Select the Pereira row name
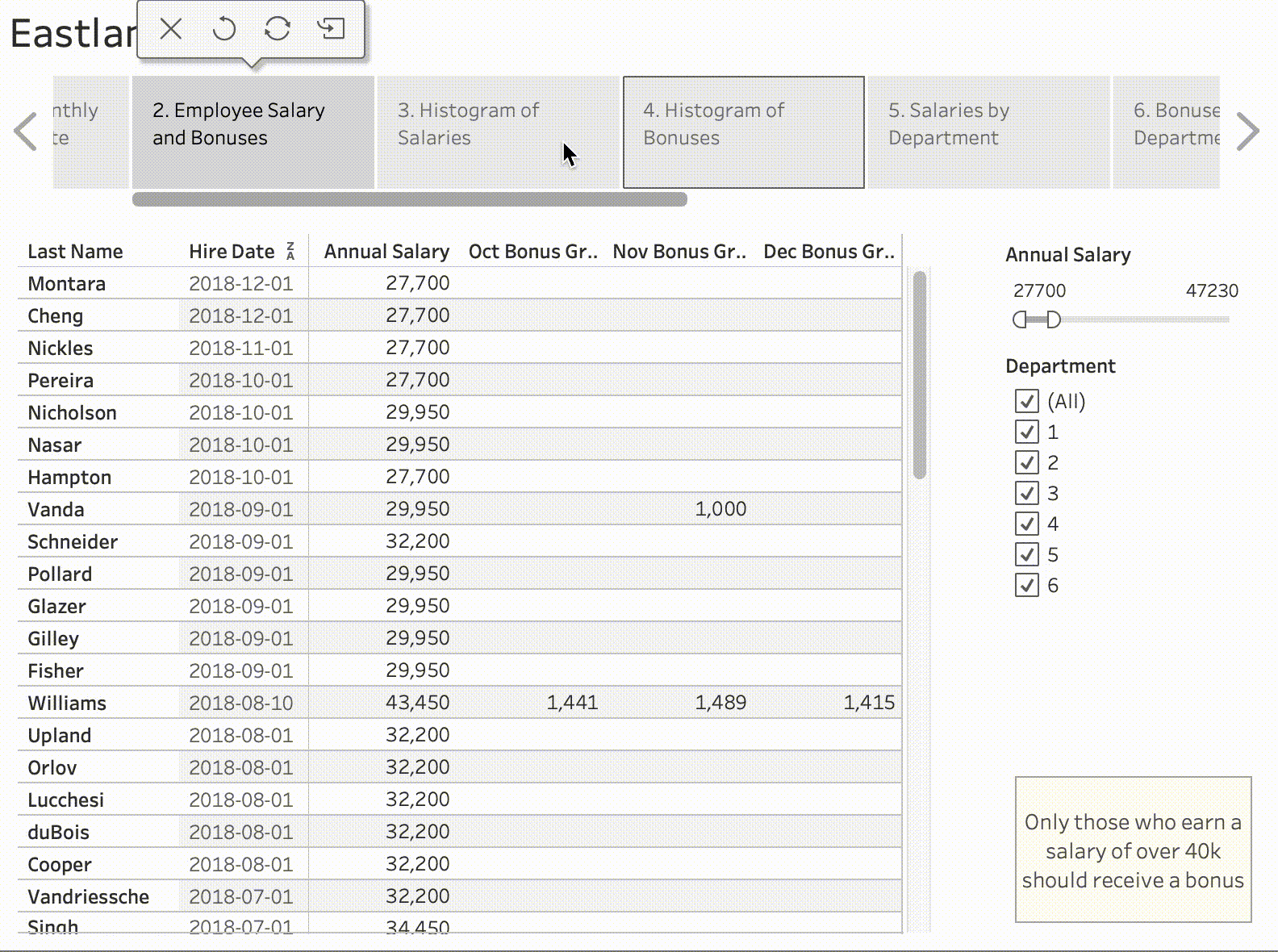 pos(61,381)
